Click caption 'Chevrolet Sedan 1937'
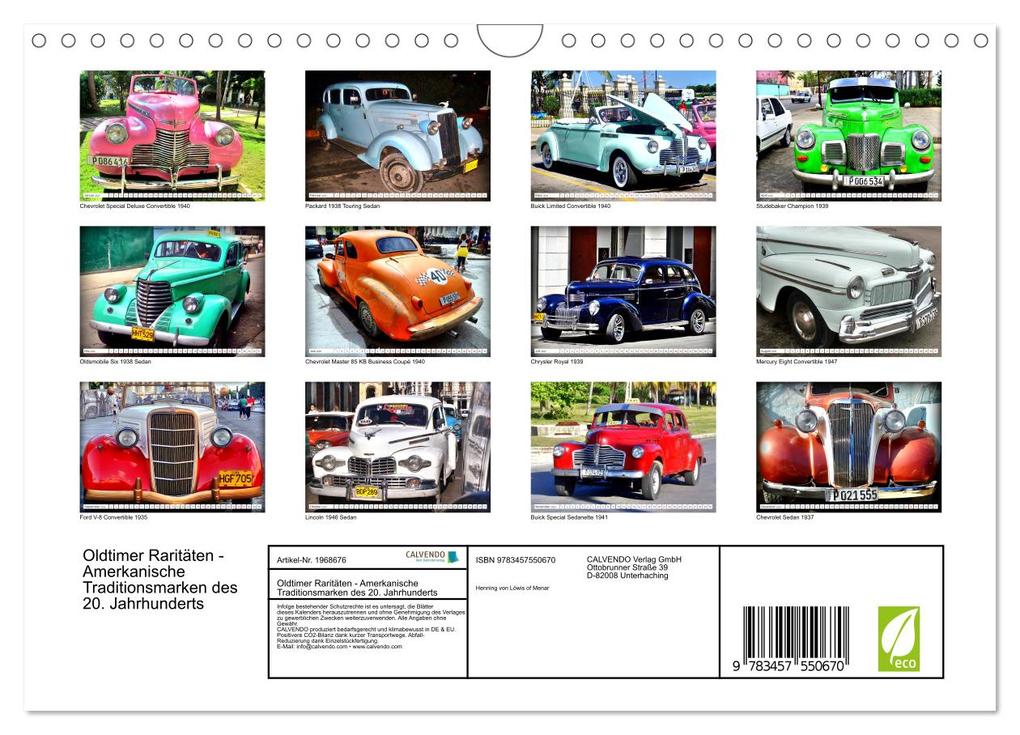 [x=785, y=518]
